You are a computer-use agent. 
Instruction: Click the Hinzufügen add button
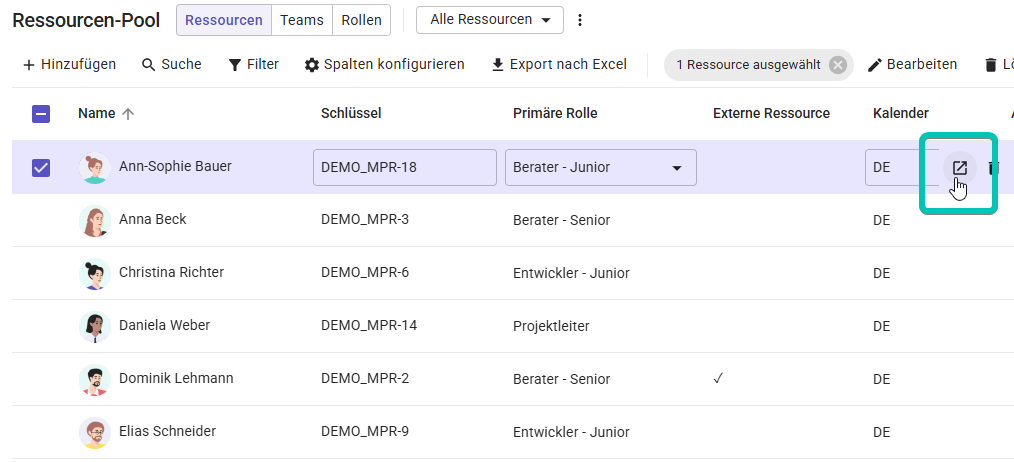pos(69,65)
